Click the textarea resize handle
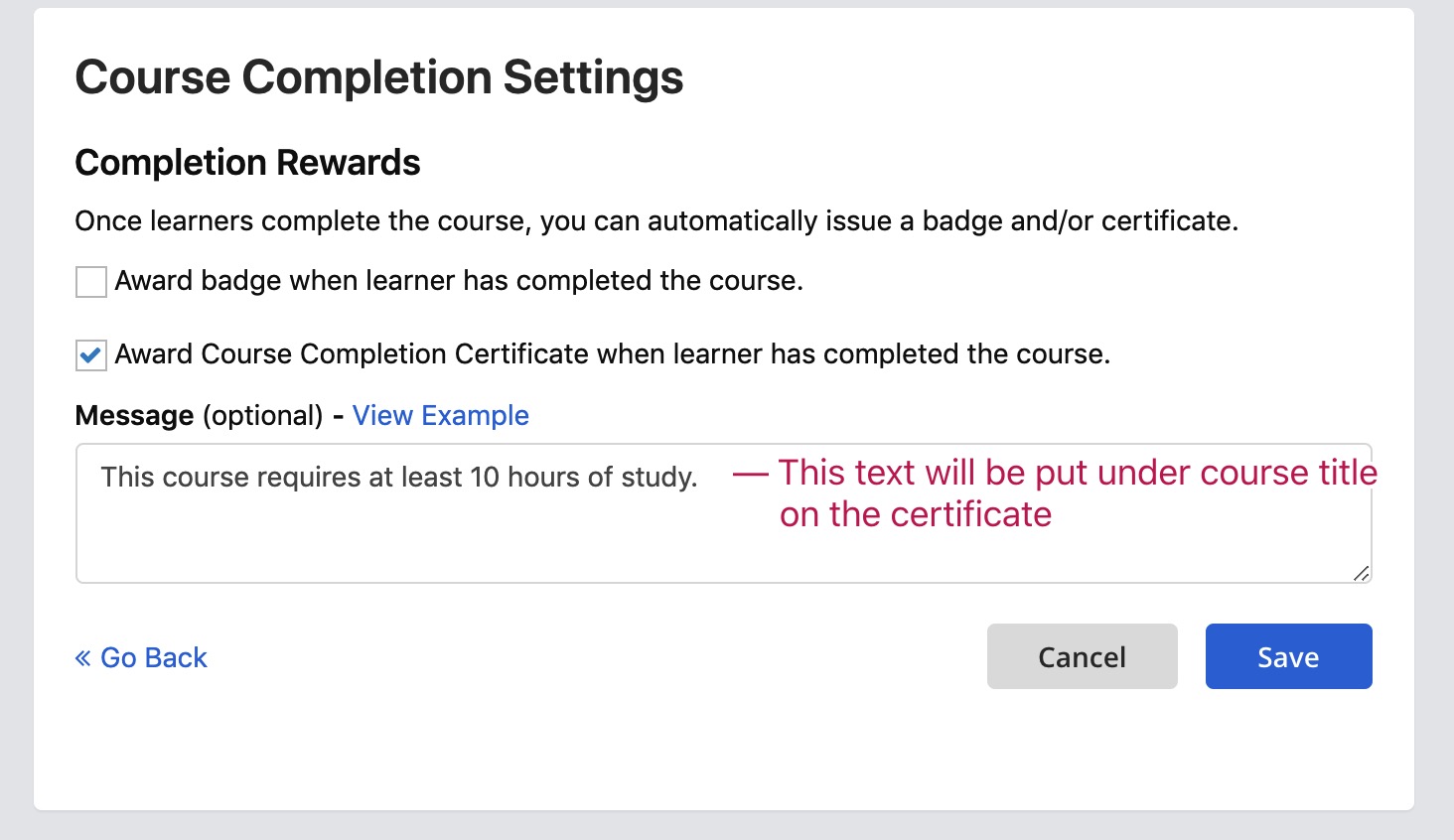Screen dimensions: 1454x840 click(1362, 574)
